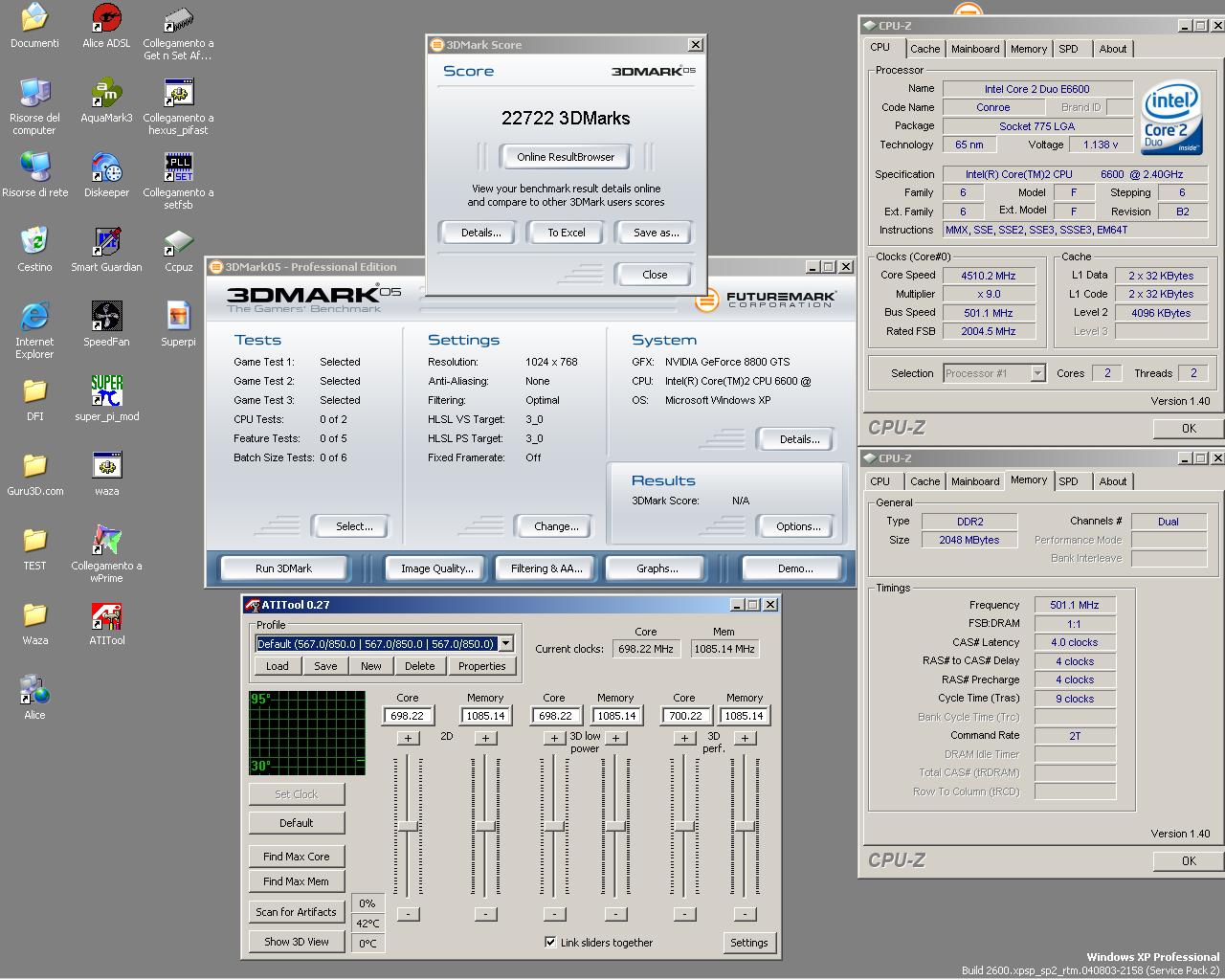The width and height of the screenshot is (1225, 980).
Task: Open the Cestino recycle bin
Action: click(34, 250)
